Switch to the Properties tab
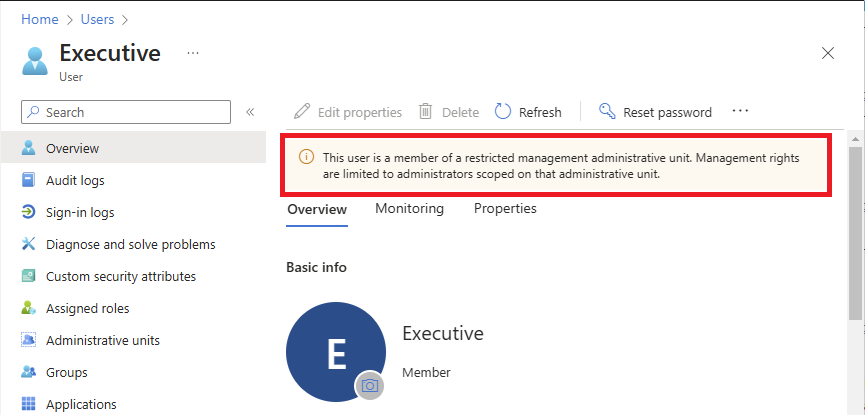 tap(505, 209)
